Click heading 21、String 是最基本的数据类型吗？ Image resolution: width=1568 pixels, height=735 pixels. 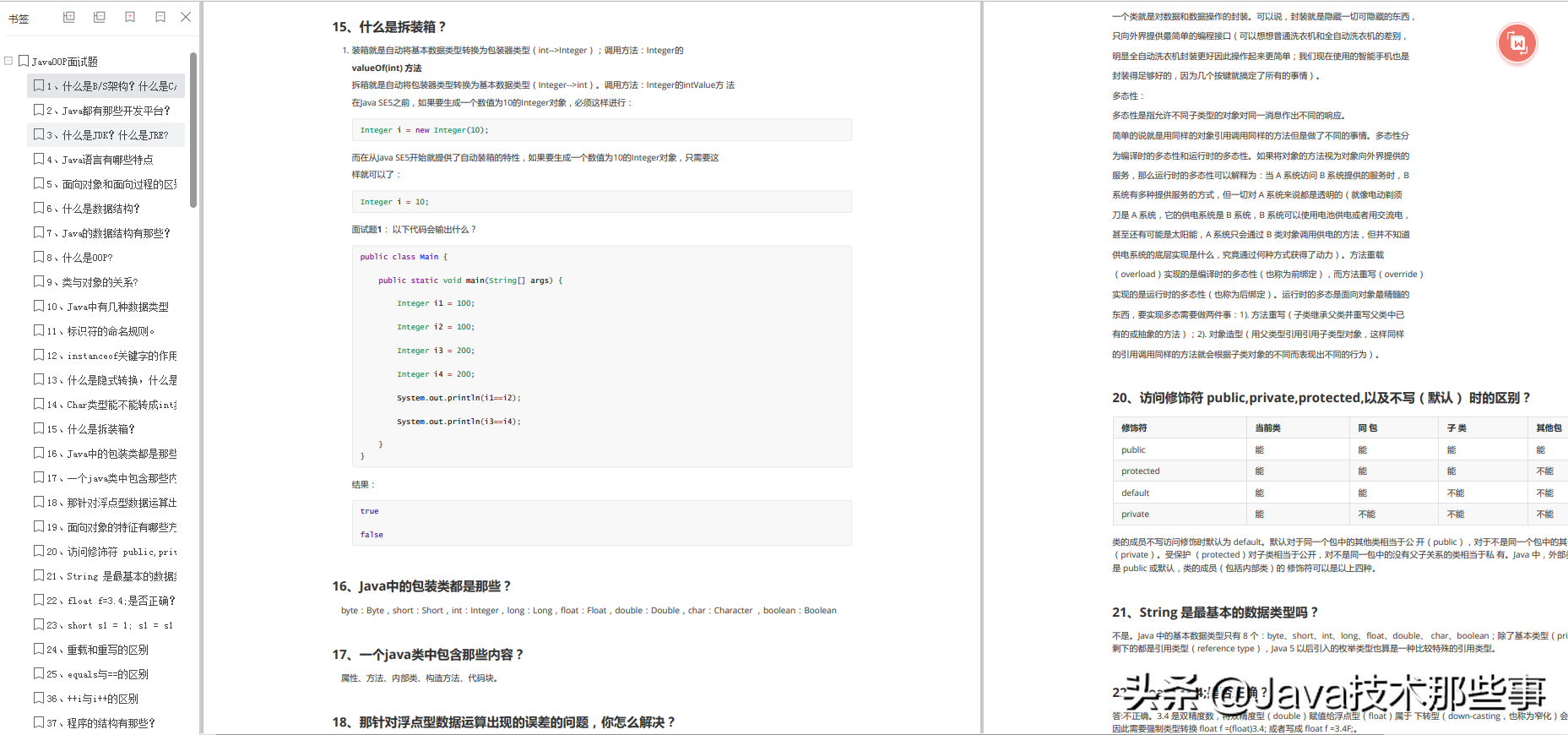[1215, 612]
